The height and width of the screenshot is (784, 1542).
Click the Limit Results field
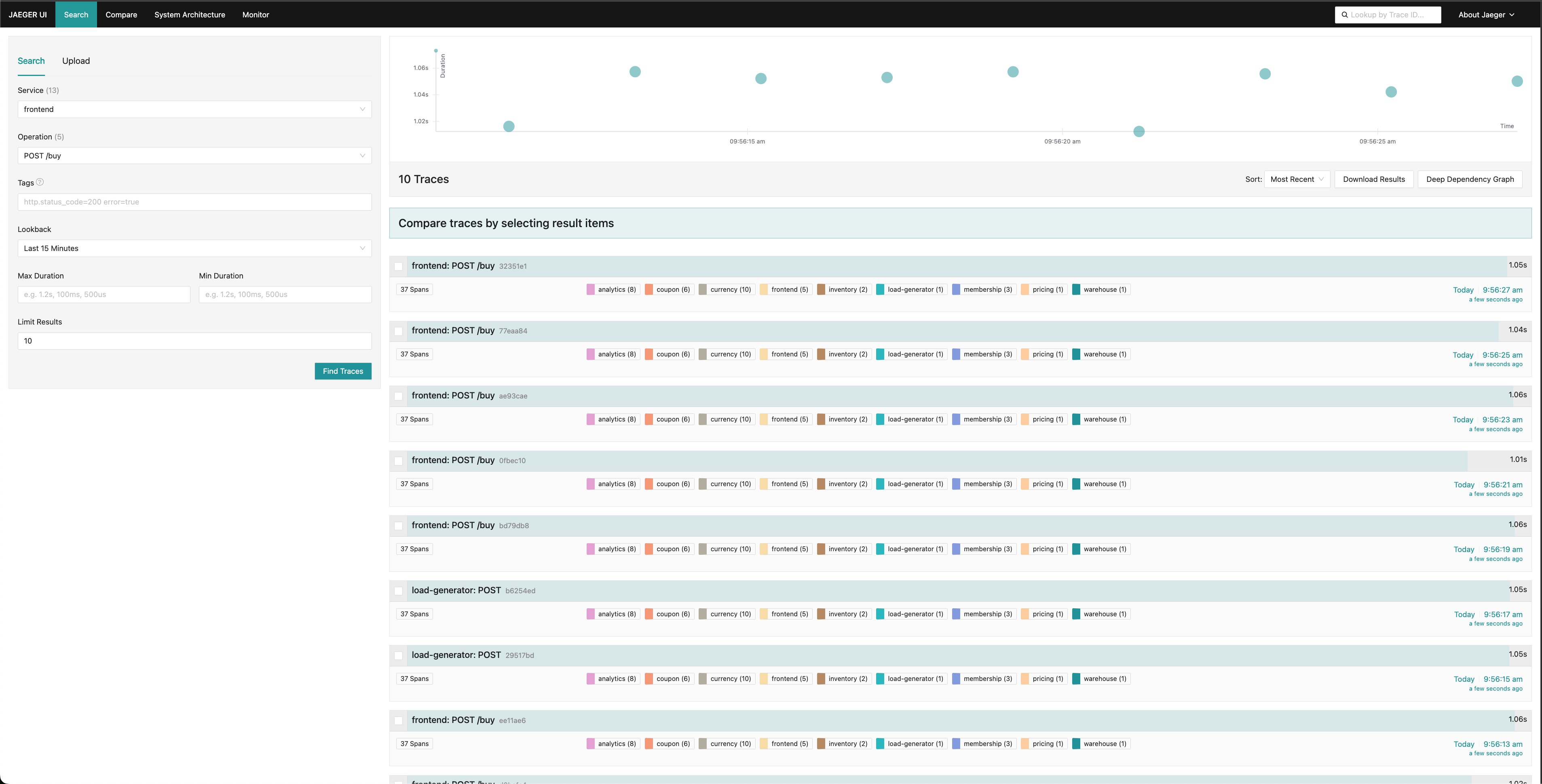194,341
